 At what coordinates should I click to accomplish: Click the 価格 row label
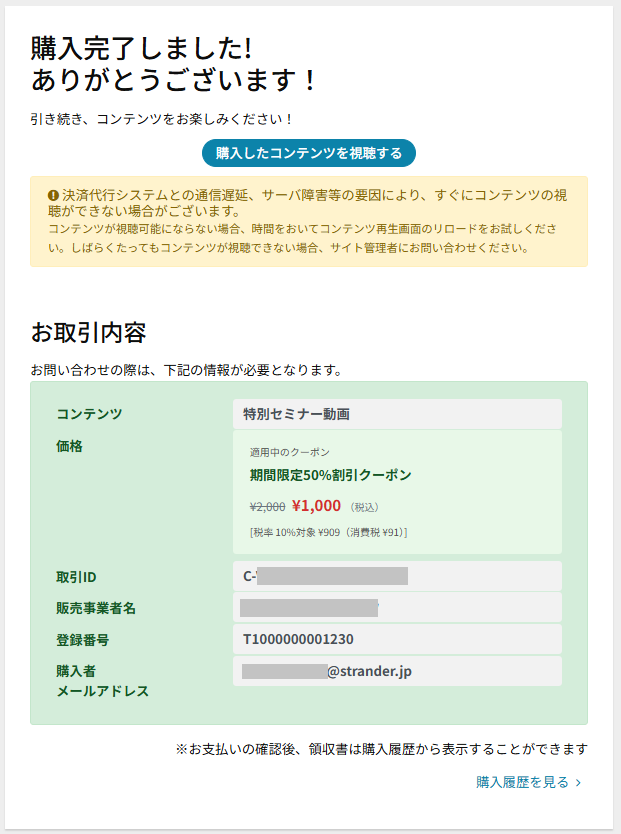pos(70,446)
